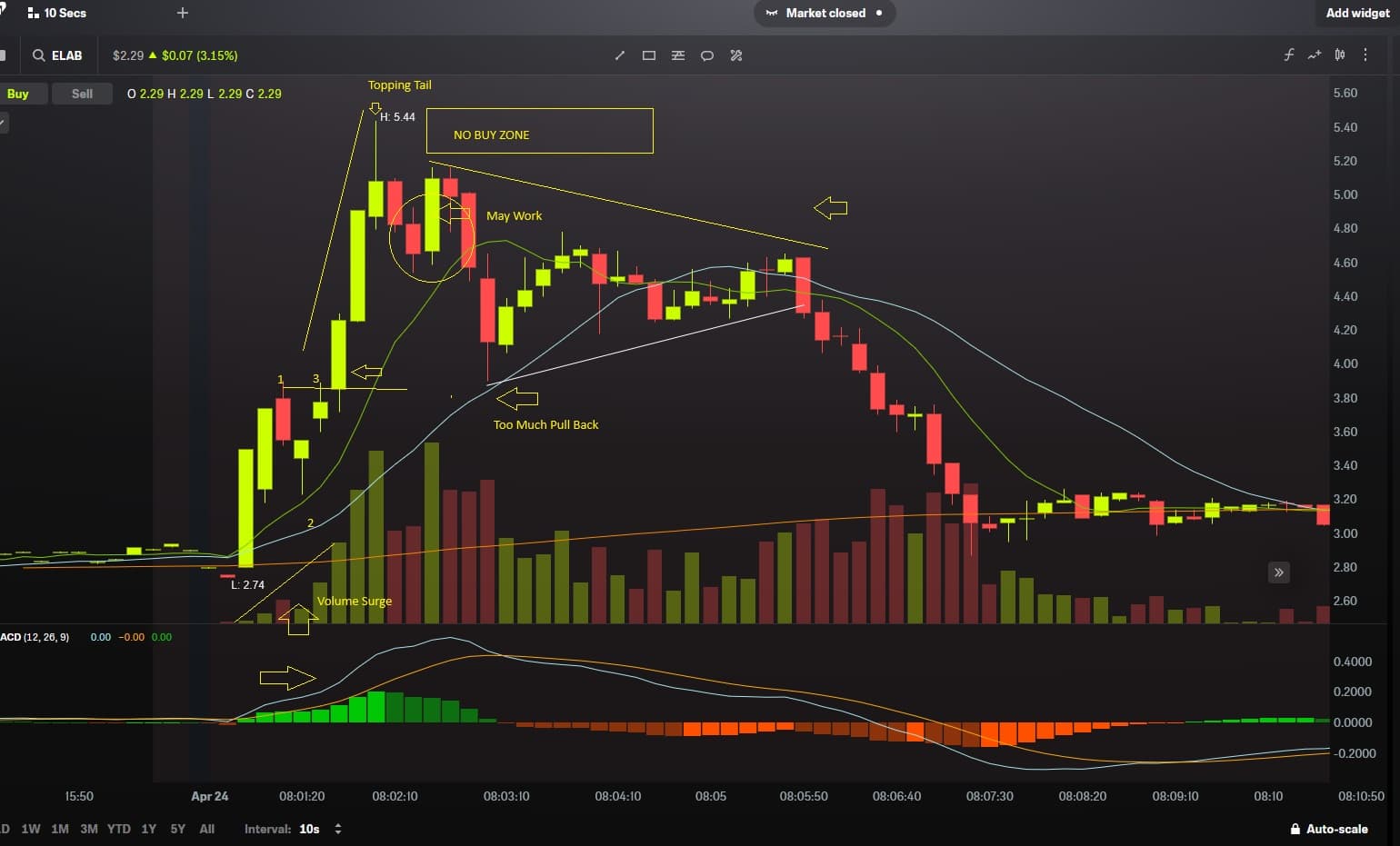Open the indicators function icon
1400x846 pixels.
pyautogui.click(x=1288, y=55)
